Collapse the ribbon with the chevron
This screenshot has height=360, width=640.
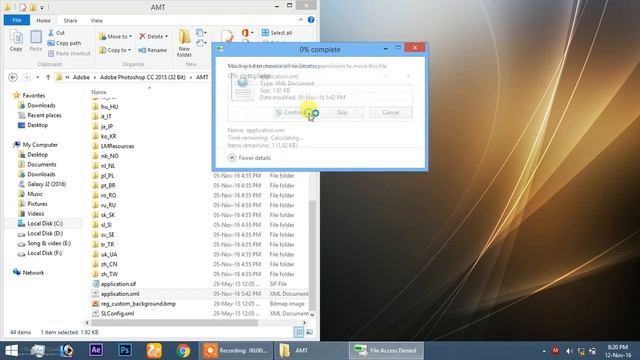point(301,20)
